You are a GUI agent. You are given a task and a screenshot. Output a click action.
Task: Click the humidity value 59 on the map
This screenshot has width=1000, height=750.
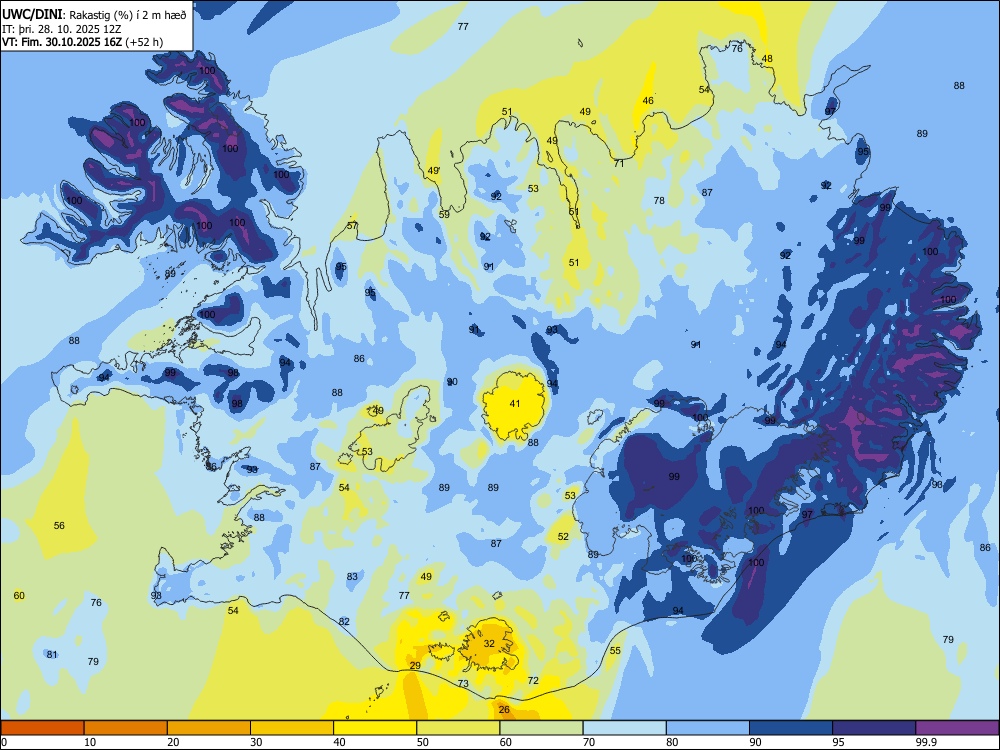tap(444, 214)
